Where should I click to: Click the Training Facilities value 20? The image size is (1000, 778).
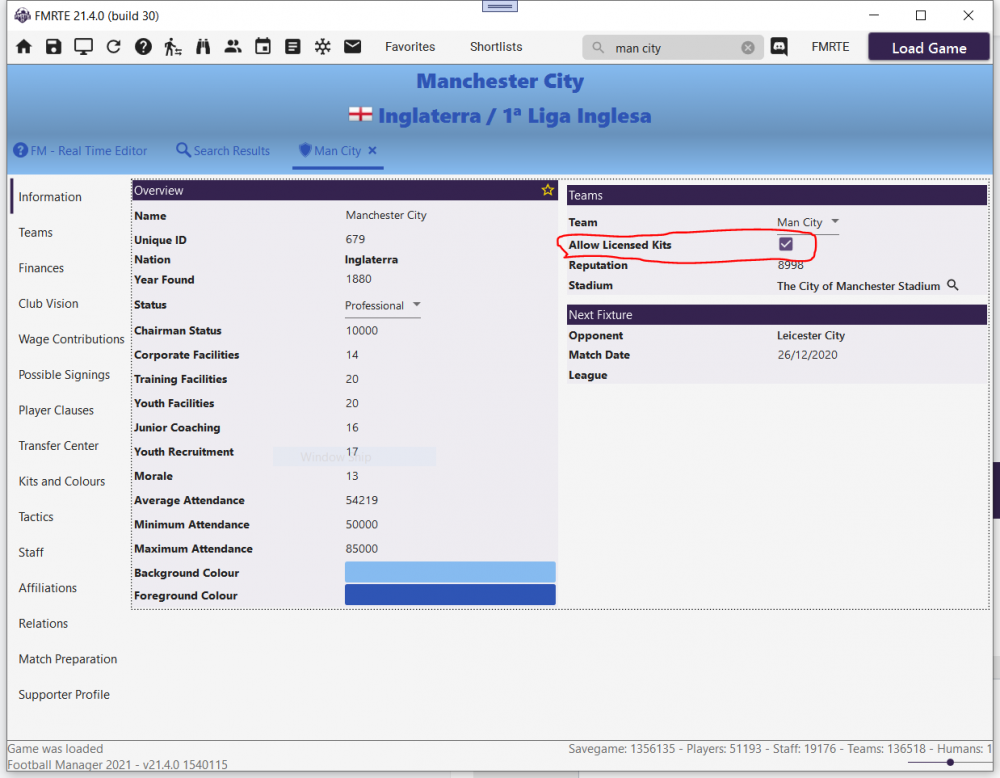352,379
